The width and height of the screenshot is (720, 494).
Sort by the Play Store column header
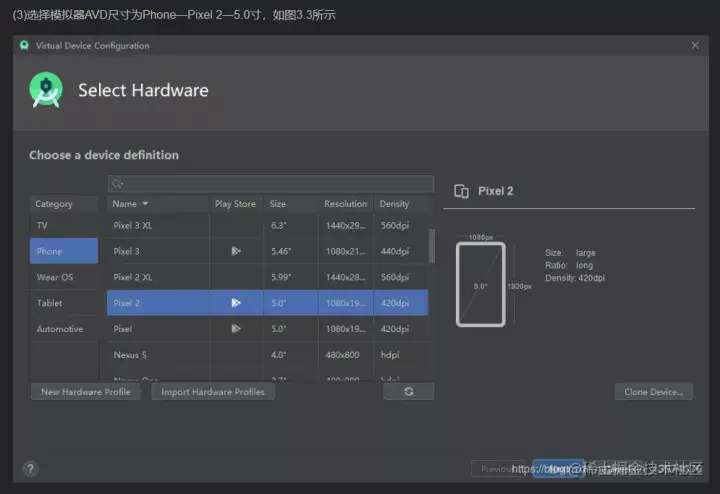pyautogui.click(x=236, y=204)
